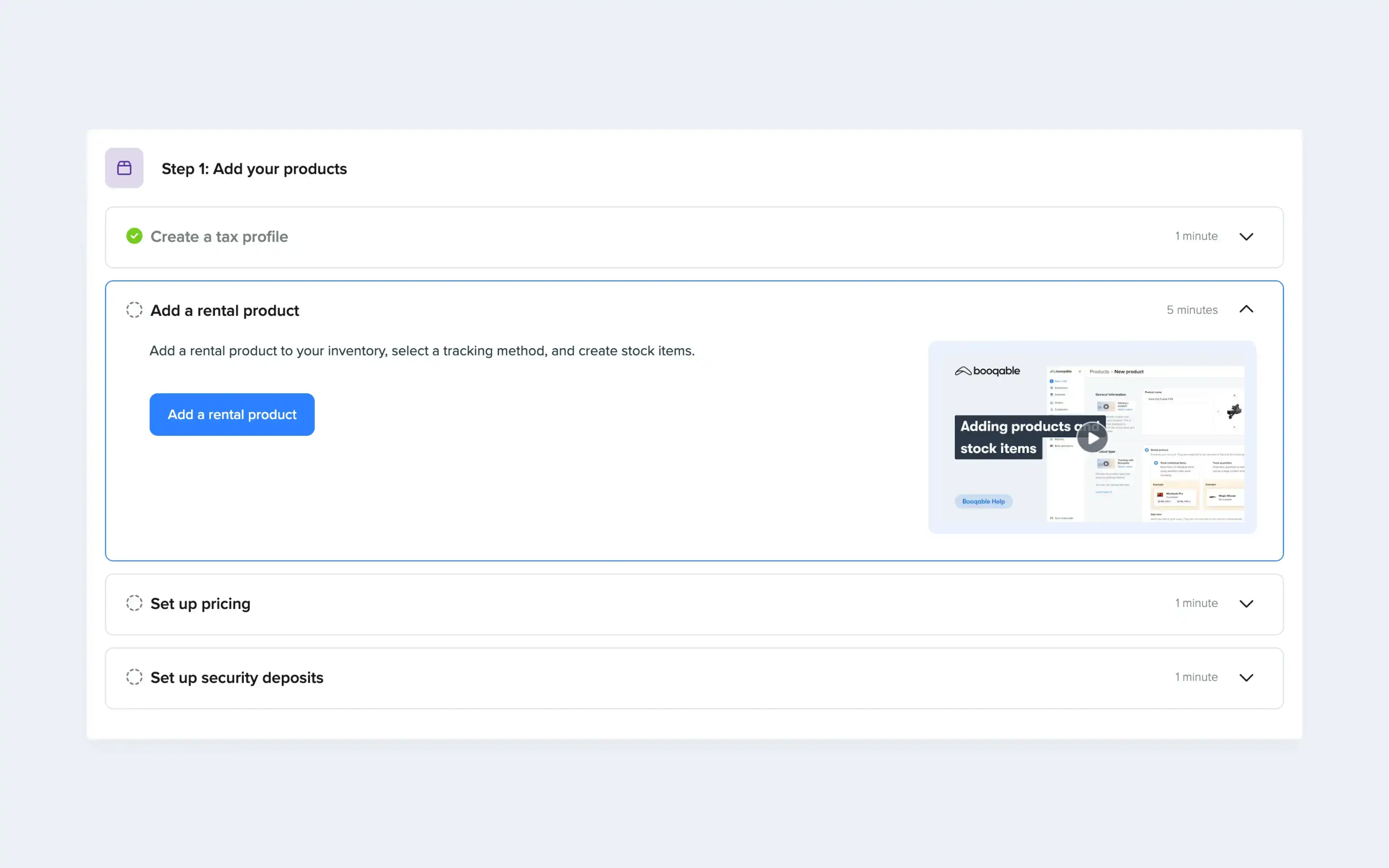Select the Set up security deposits title

click(x=237, y=678)
